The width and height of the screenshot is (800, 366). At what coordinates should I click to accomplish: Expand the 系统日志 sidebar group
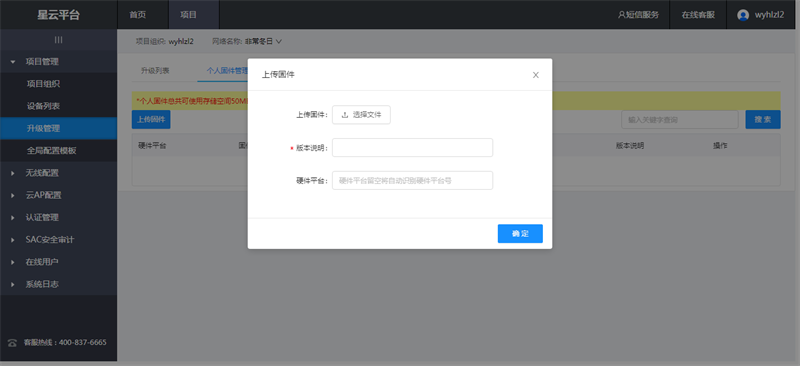pos(59,284)
